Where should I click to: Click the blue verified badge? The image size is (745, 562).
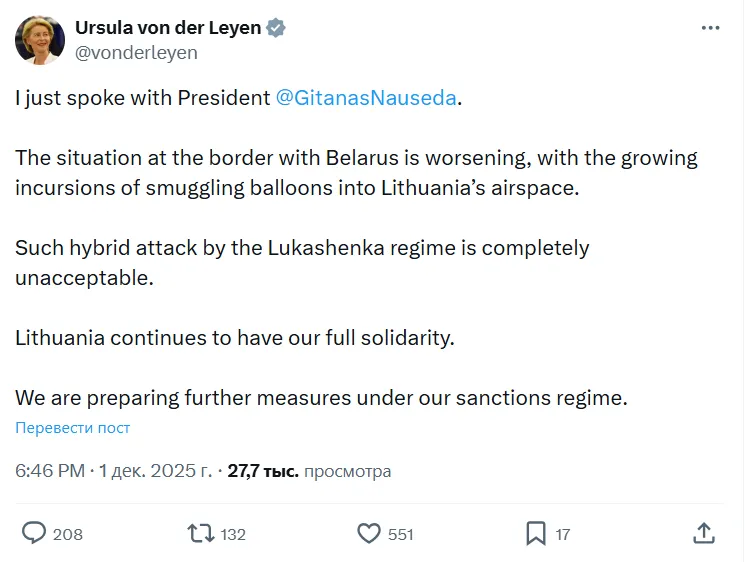276,29
